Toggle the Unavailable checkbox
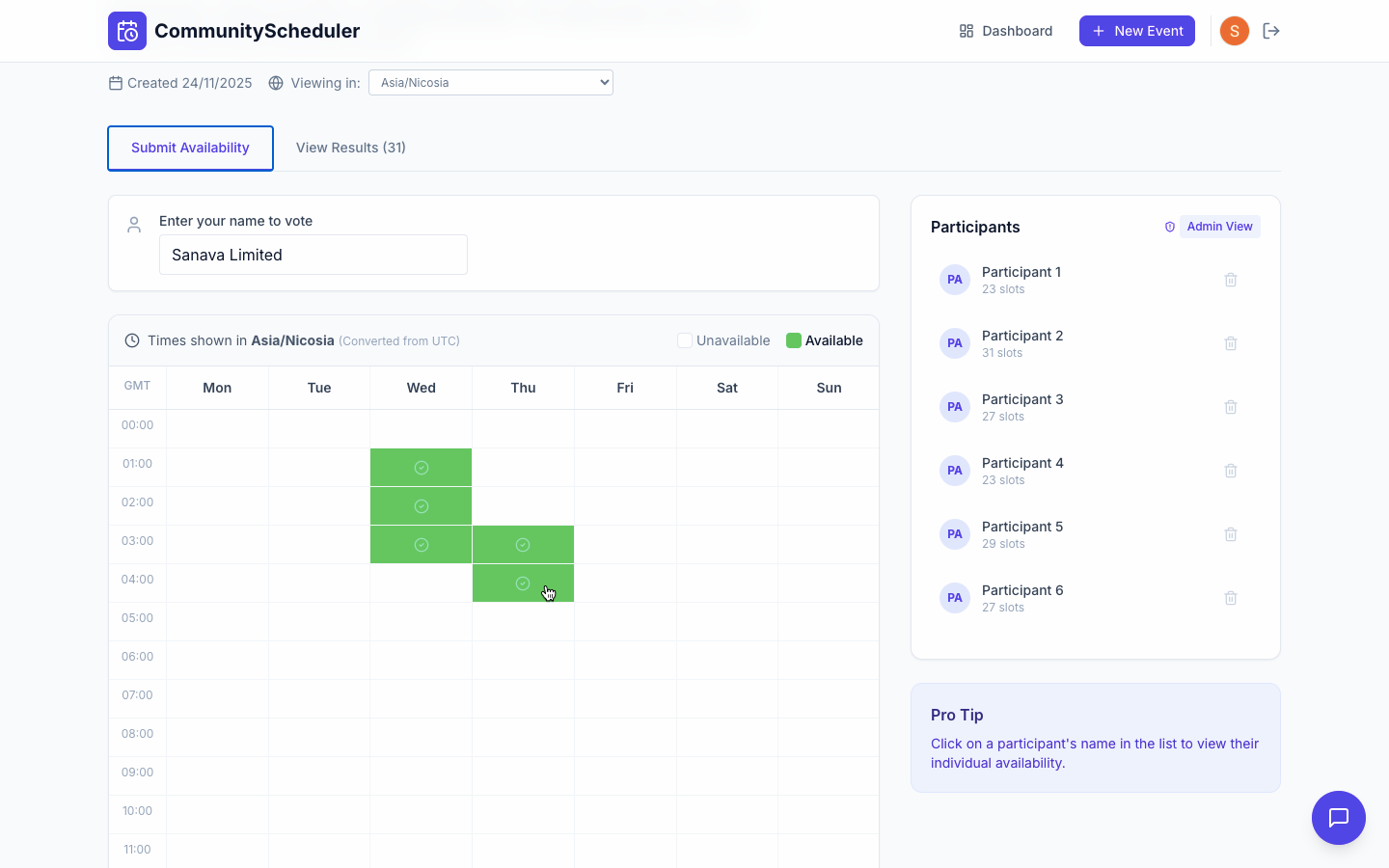 [x=684, y=340]
